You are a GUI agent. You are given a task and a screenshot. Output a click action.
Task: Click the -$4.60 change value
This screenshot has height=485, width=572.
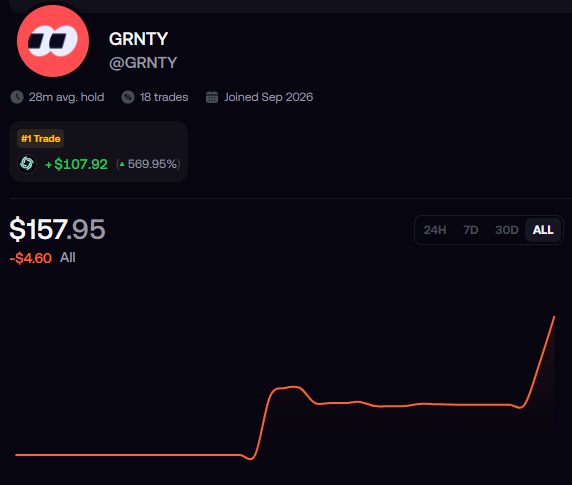pos(31,258)
